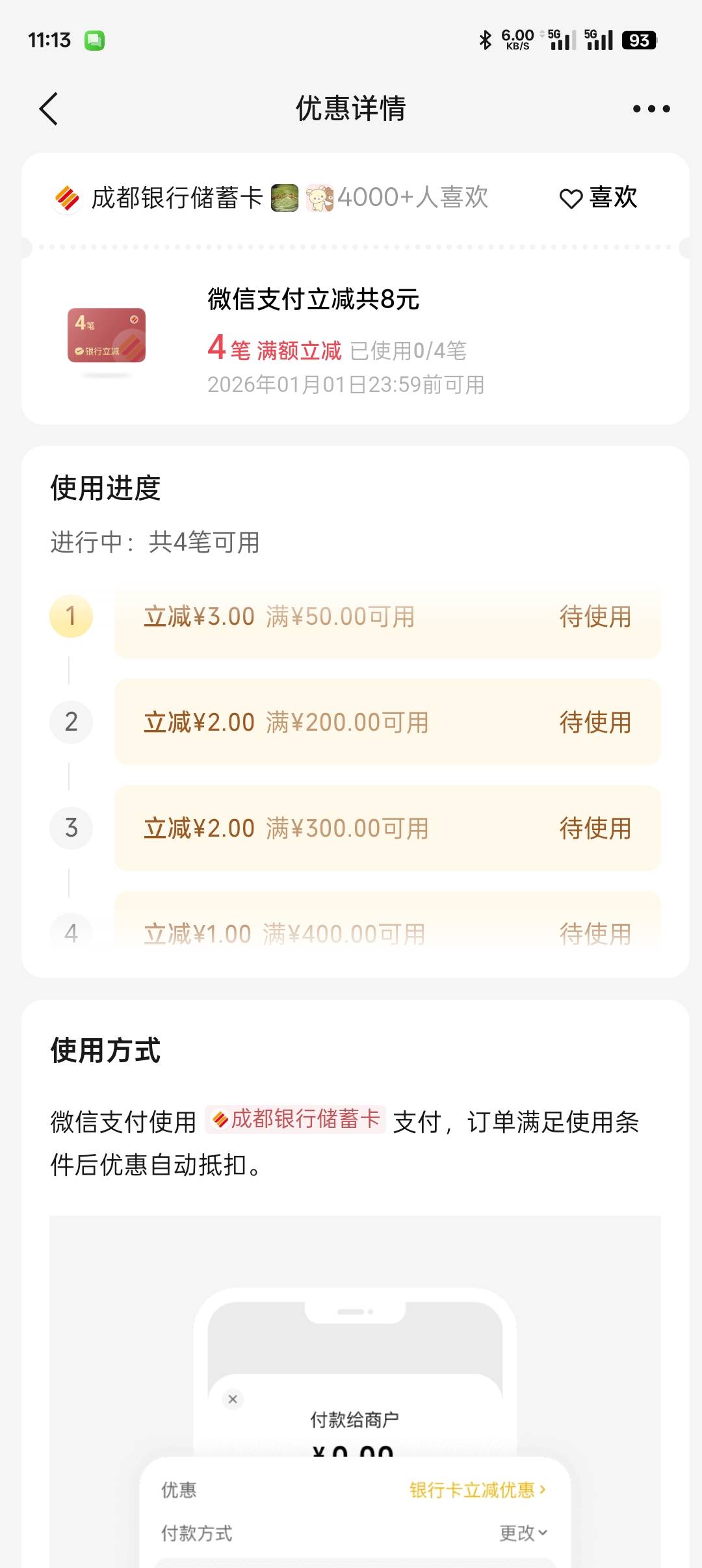Screen dimensions: 702x1568
Task: Select step 3 circle in progress
Action: click(x=71, y=828)
